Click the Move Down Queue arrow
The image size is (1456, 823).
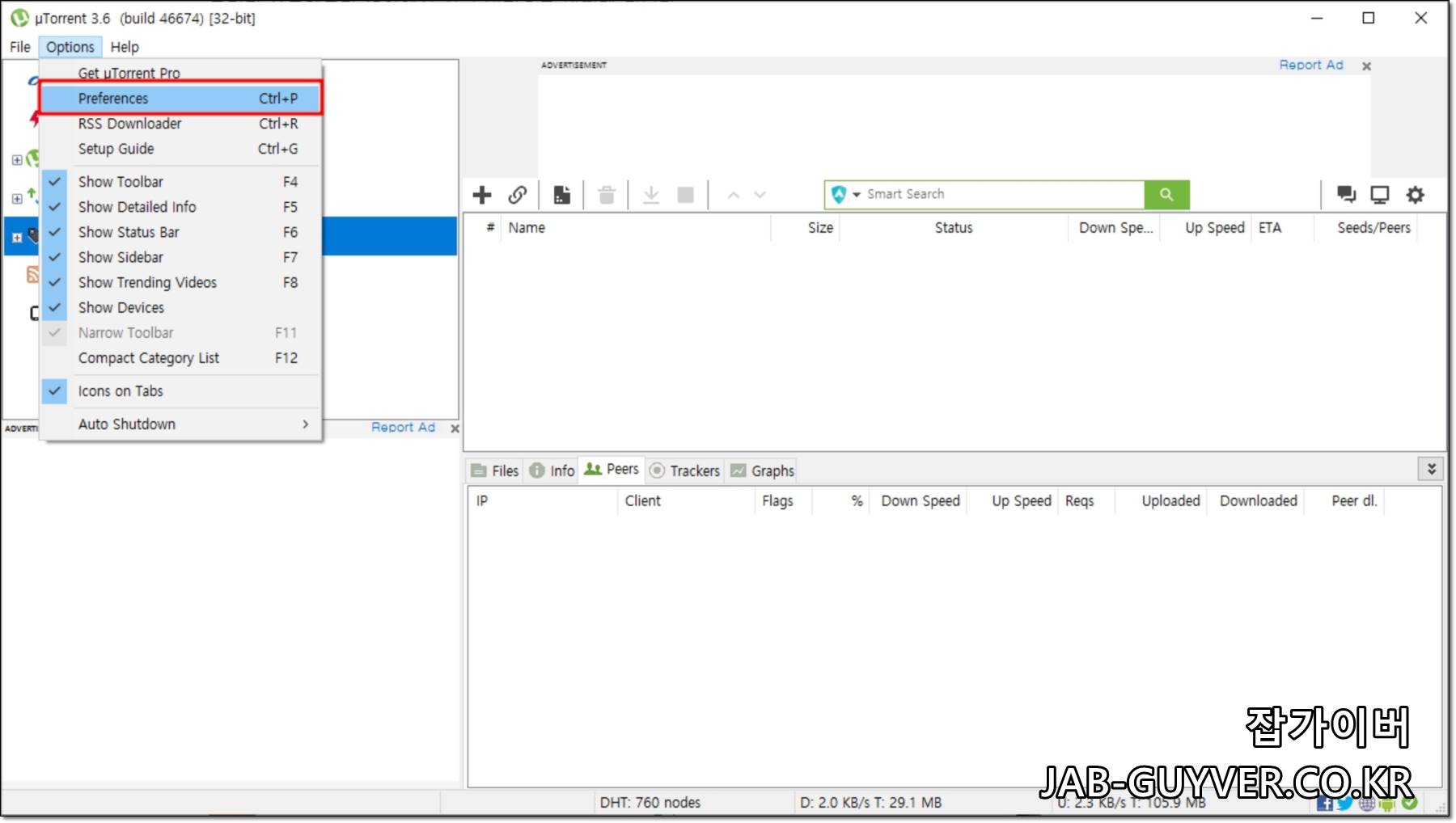(760, 195)
